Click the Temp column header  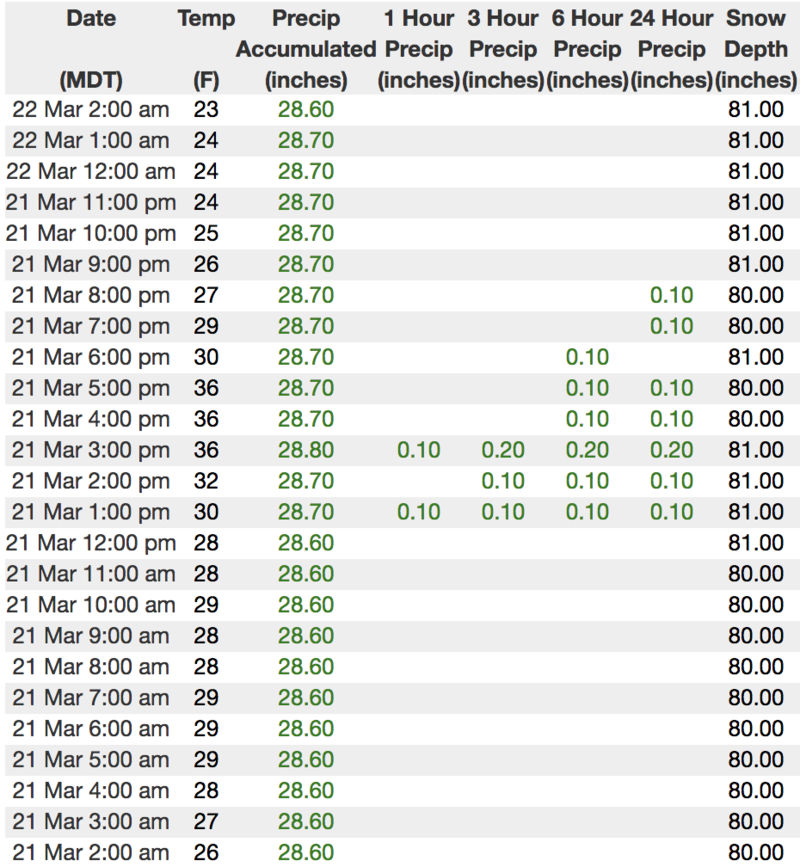206,18
